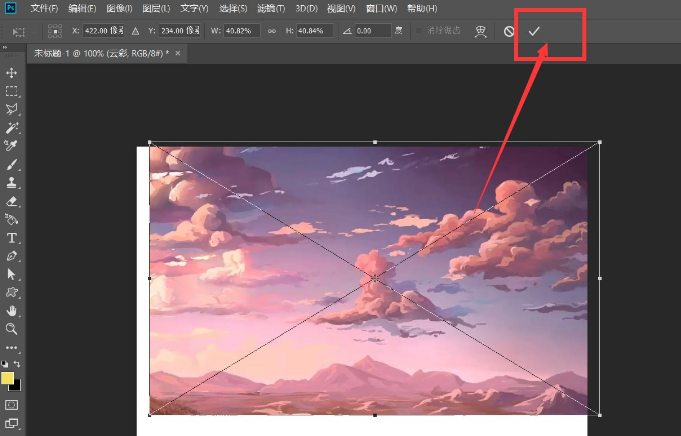The height and width of the screenshot is (436, 681).
Task: Open the 图层(L) menu
Action: click(156, 8)
